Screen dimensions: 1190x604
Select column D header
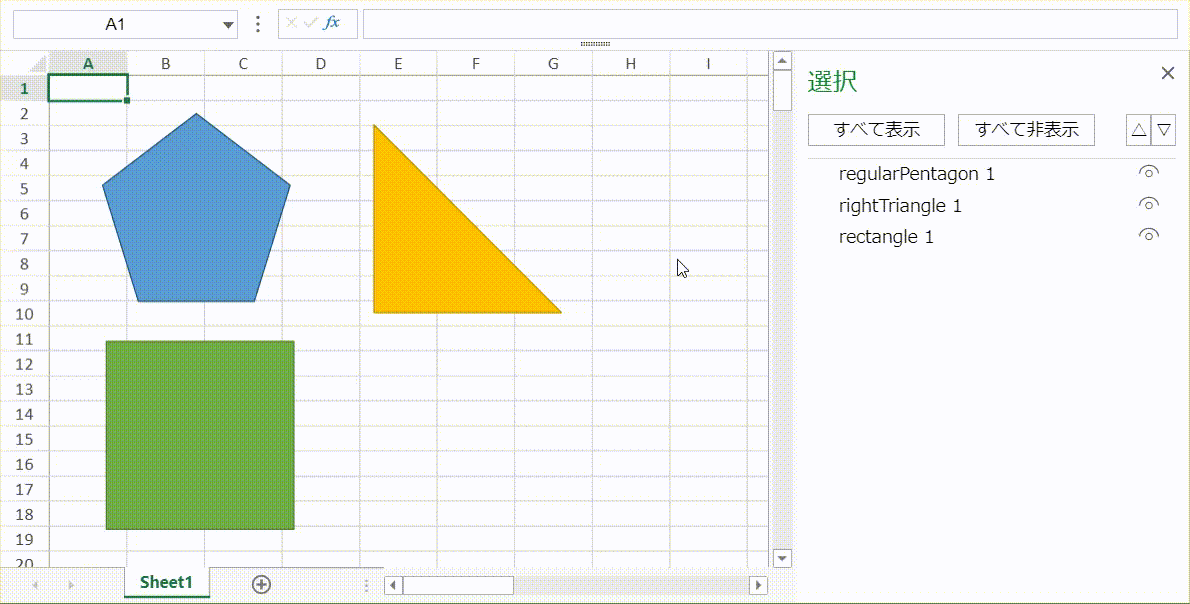point(320,64)
